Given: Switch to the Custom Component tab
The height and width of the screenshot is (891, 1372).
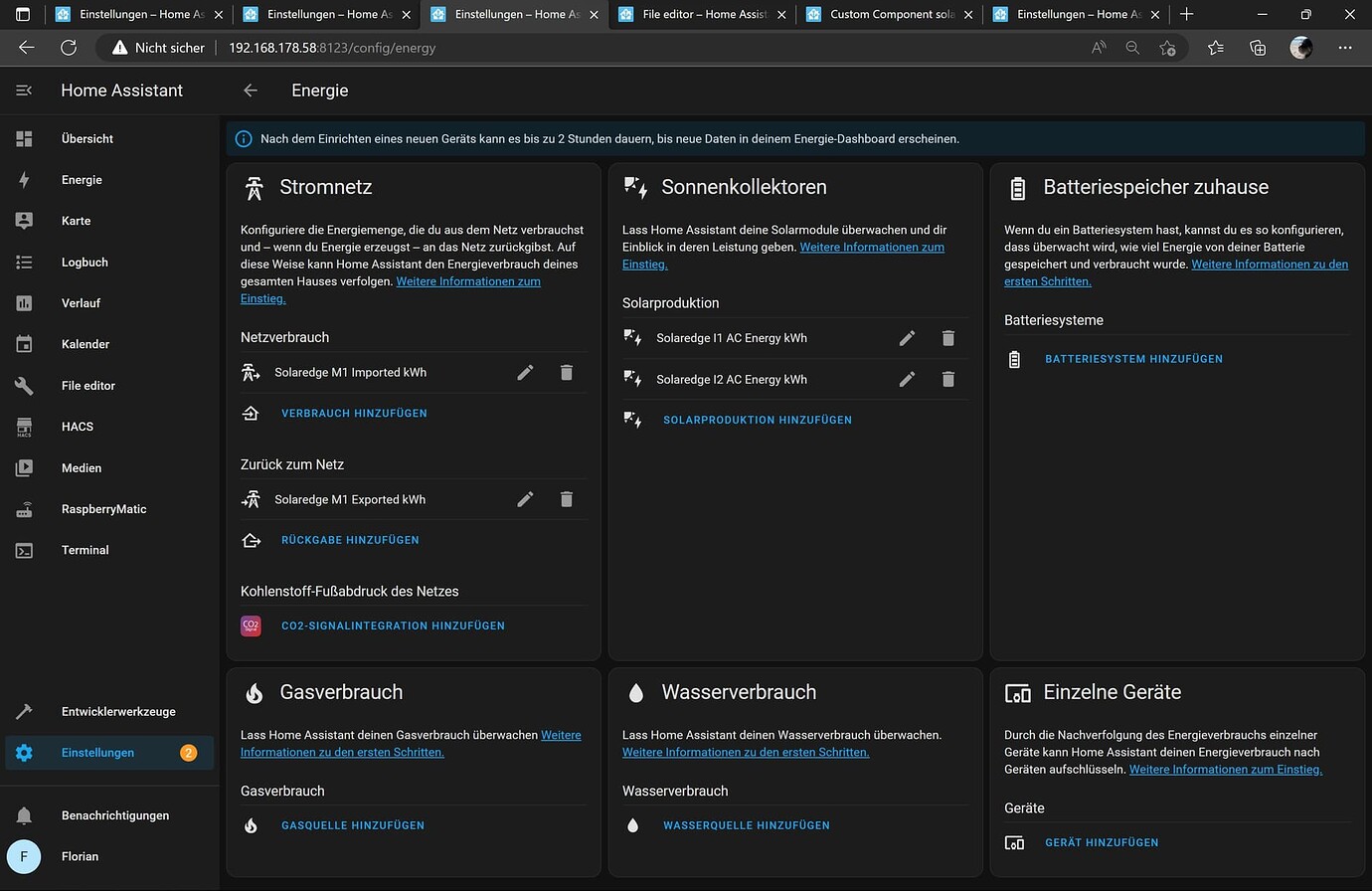Looking at the screenshot, I should pyautogui.click(x=885, y=14).
